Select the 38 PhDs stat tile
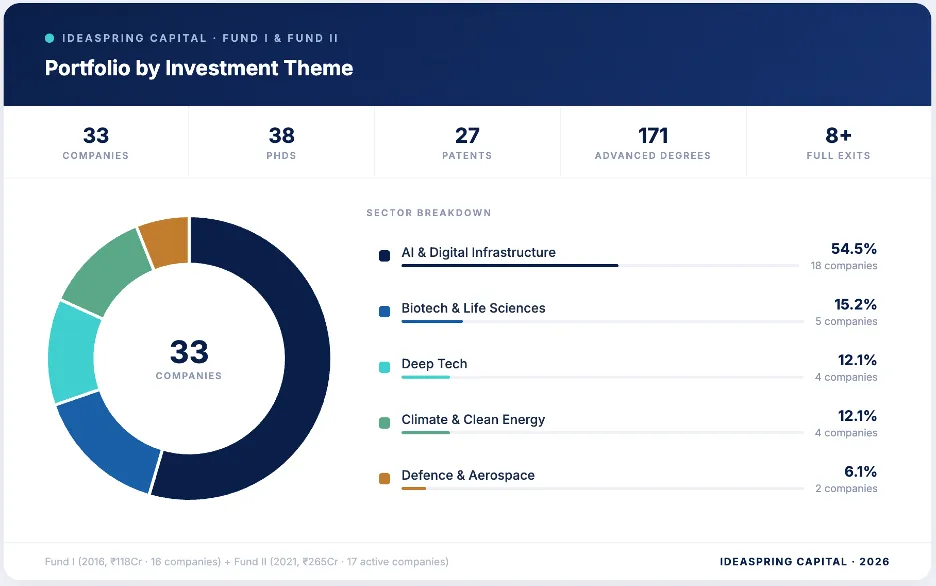The height and width of the screenshot is (586, 936). (281, 143)
